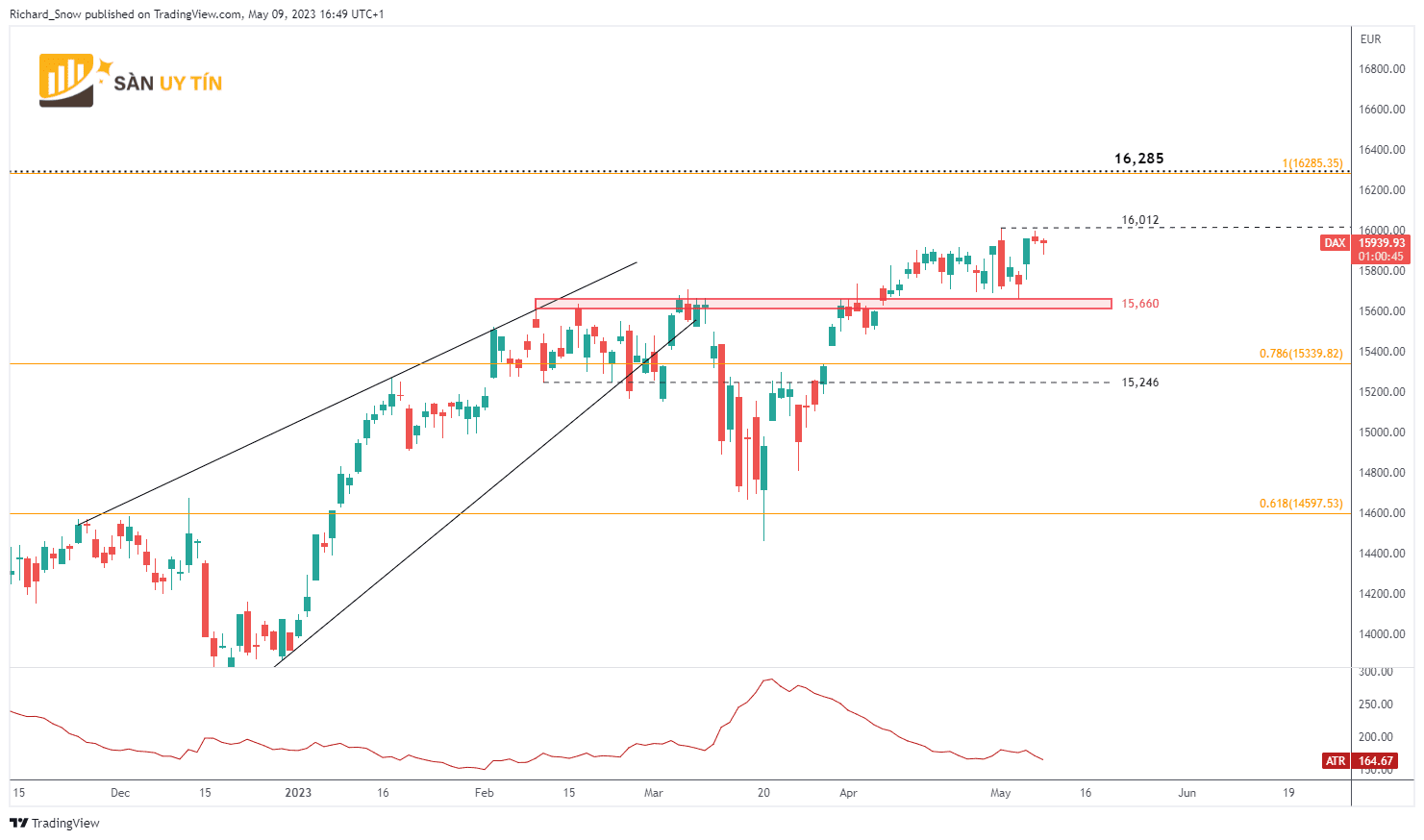
Task: Click the 15400.00 price axis label
Action: (x=1382, y=352)
